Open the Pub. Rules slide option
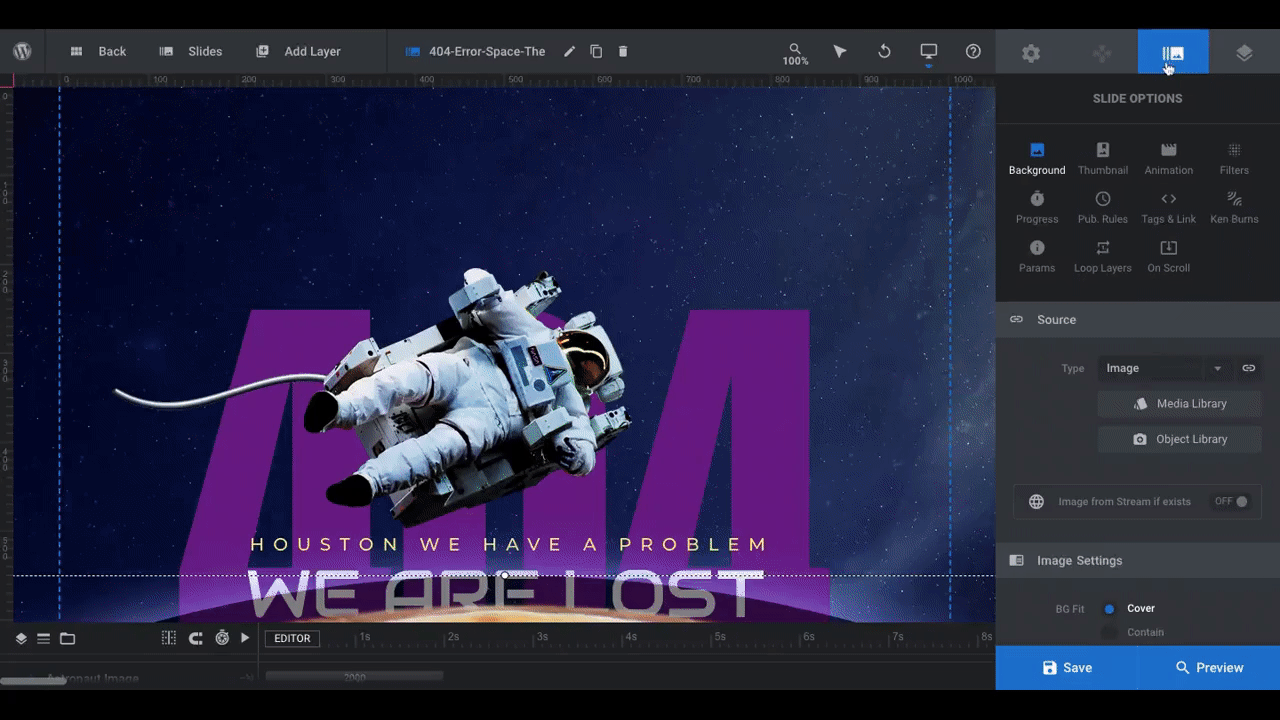1280x720 pixels. (x=1103, y=207)
